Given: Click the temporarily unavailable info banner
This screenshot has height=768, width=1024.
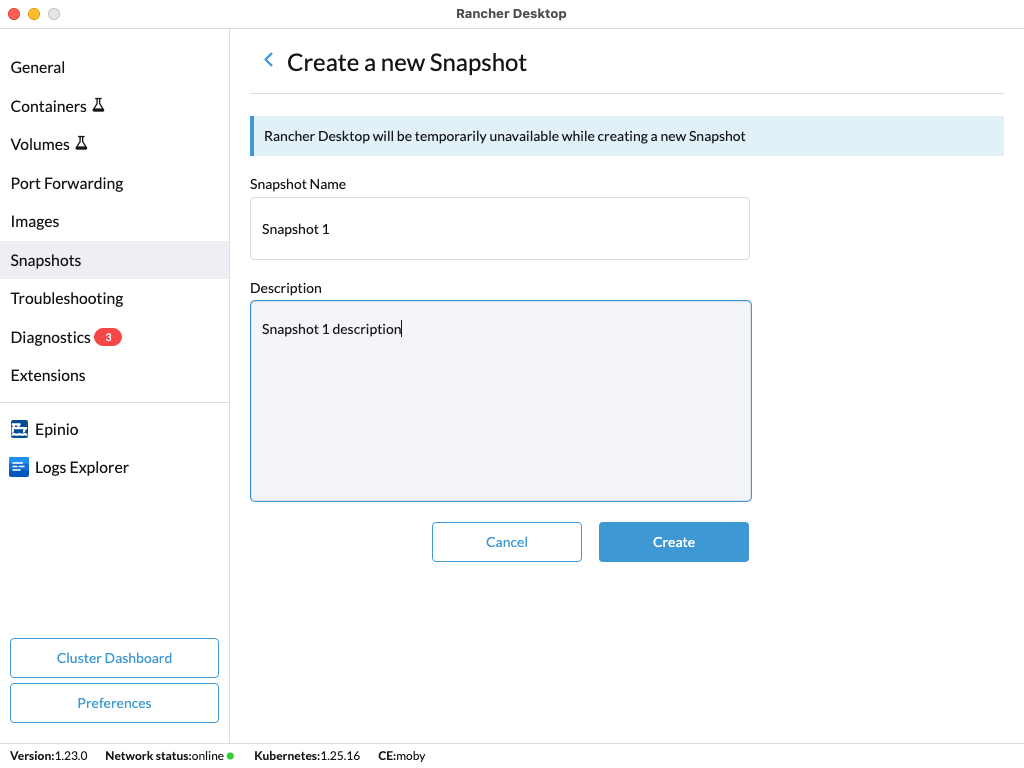Looking at the screenshot, I should point(627,136).
